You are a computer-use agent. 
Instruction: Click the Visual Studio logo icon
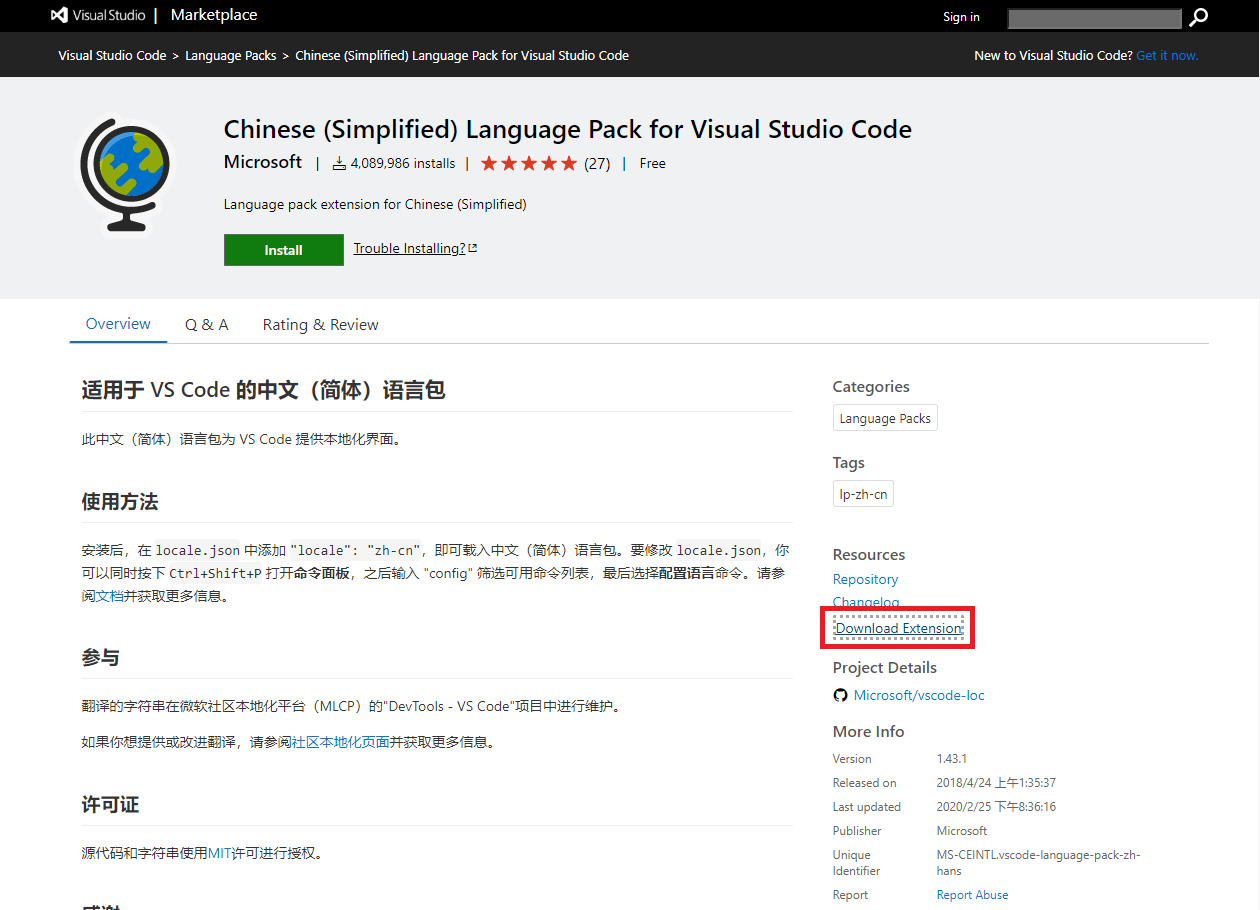[59, 16]
